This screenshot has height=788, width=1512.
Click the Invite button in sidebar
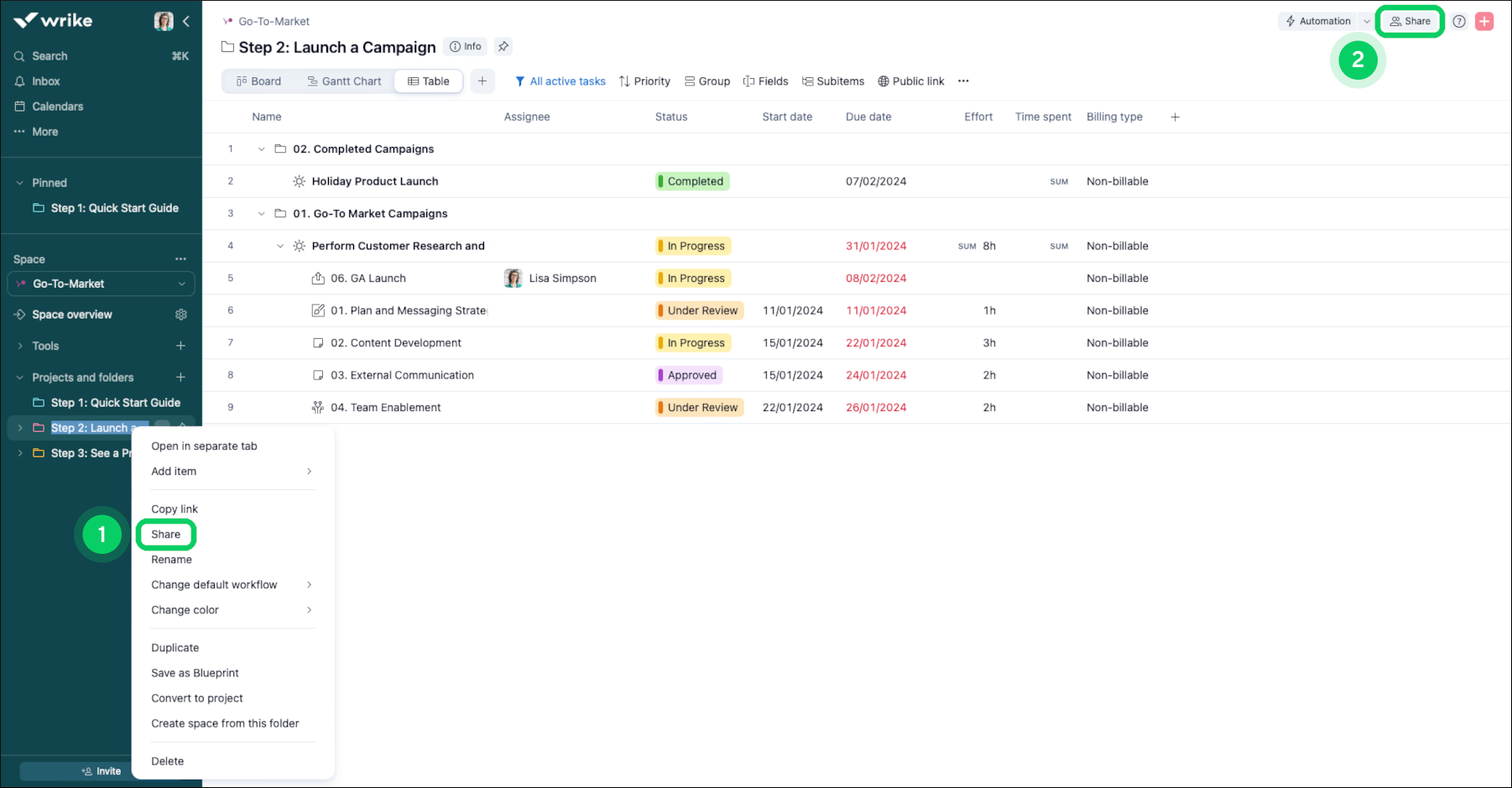point(101,771)
